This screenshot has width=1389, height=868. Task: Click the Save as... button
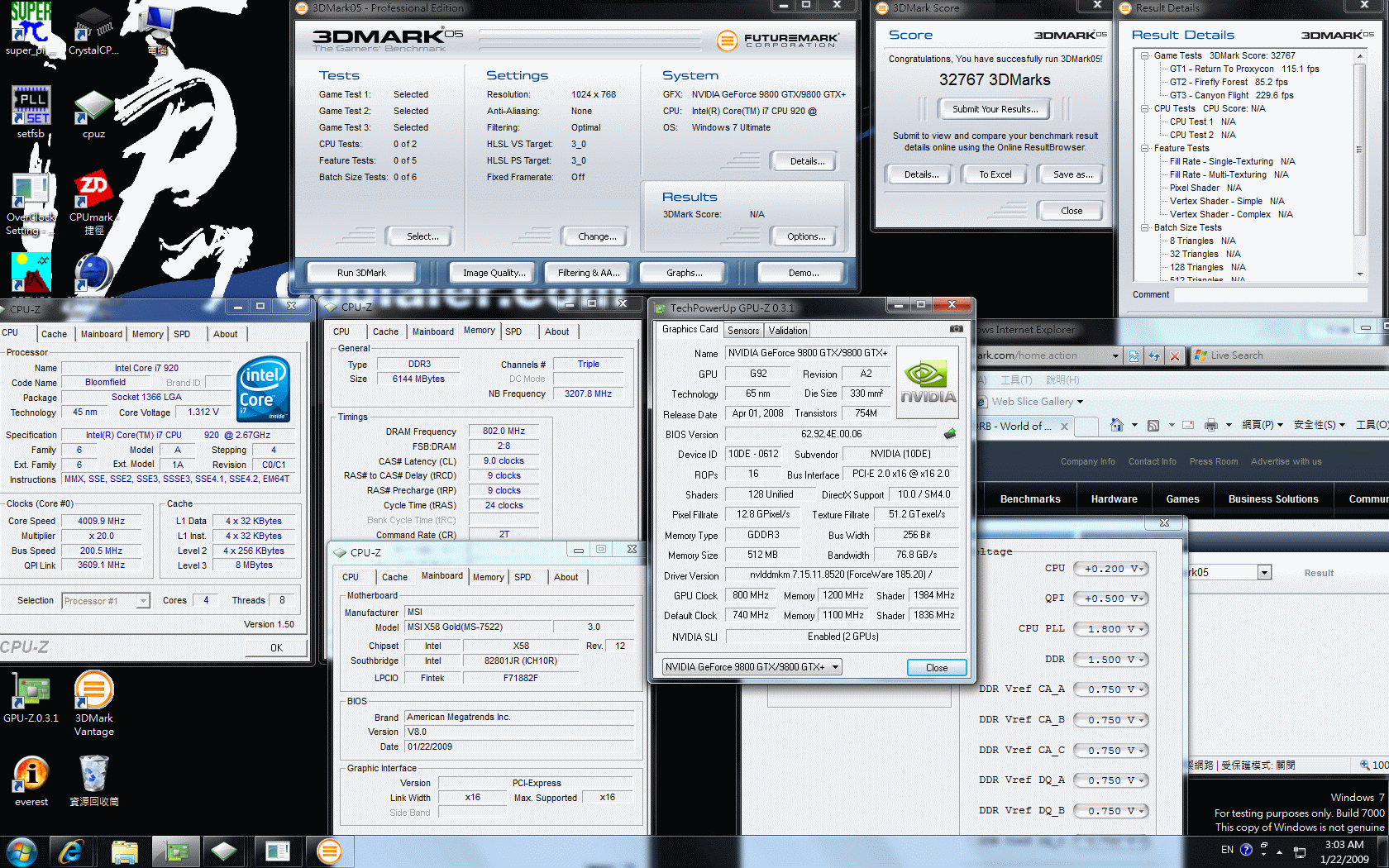(x=1072, y=174)
